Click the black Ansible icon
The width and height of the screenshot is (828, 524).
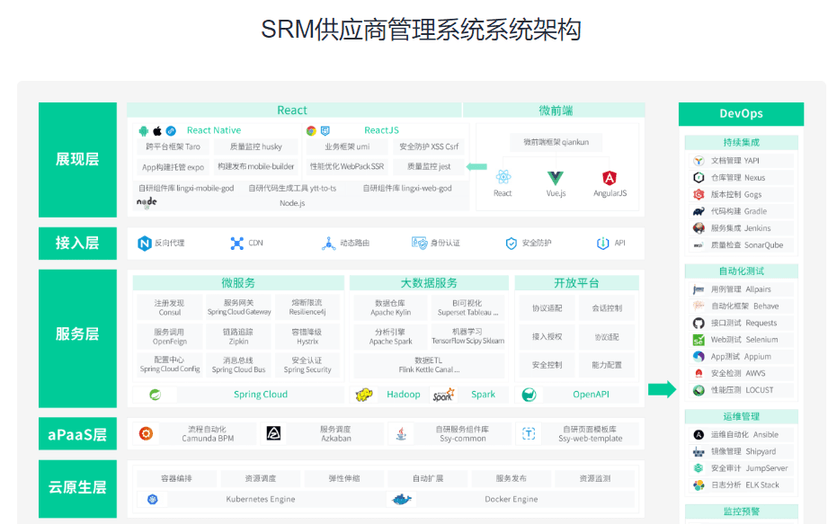point(699,435)
